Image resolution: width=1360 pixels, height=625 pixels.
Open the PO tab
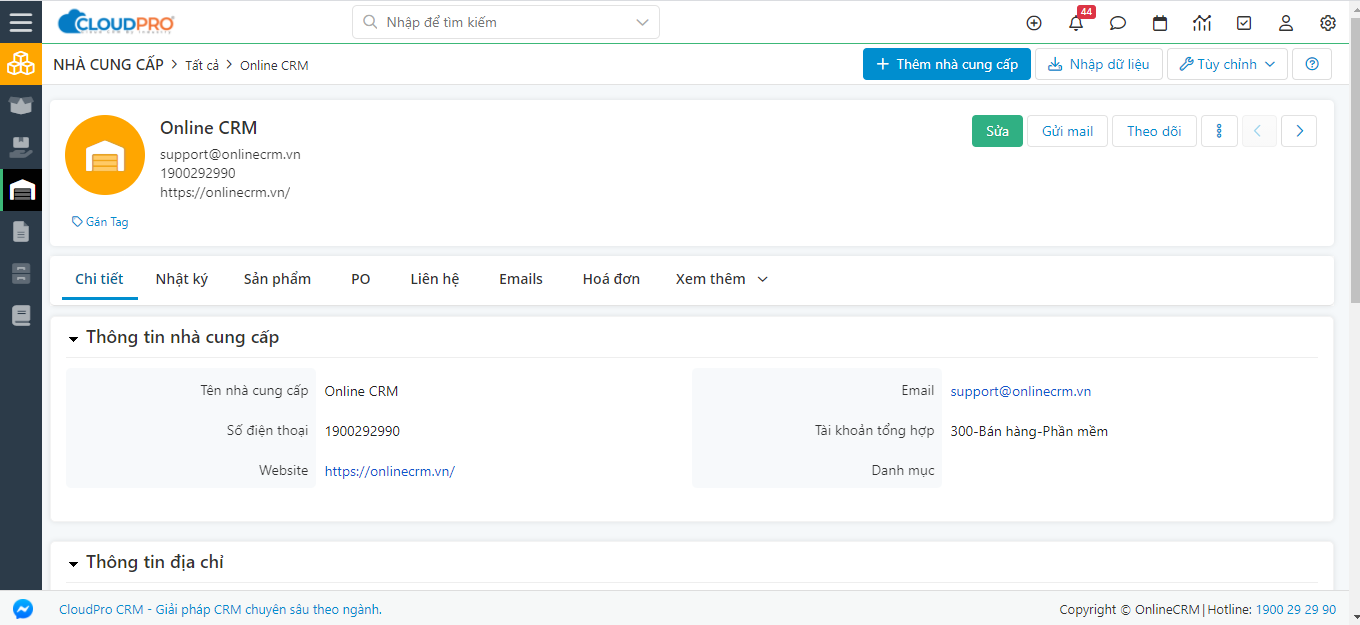(x=361, y=279)
